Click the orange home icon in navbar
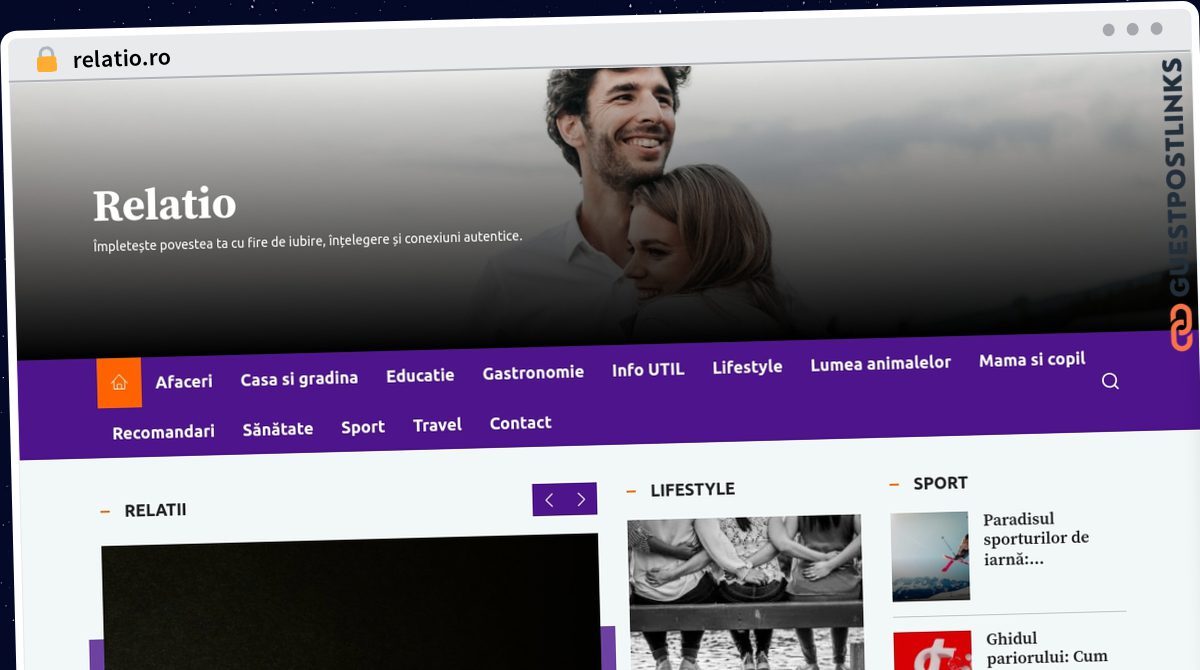 pos(119,383)
